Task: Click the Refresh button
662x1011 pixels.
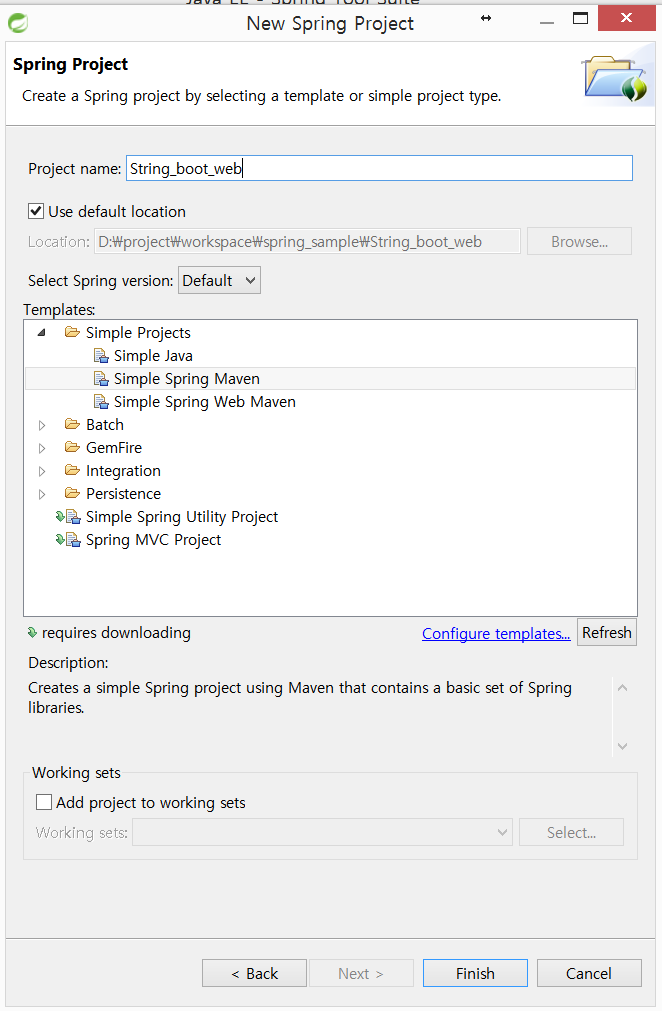Action: pyautogui.click(x=607, y=633)
